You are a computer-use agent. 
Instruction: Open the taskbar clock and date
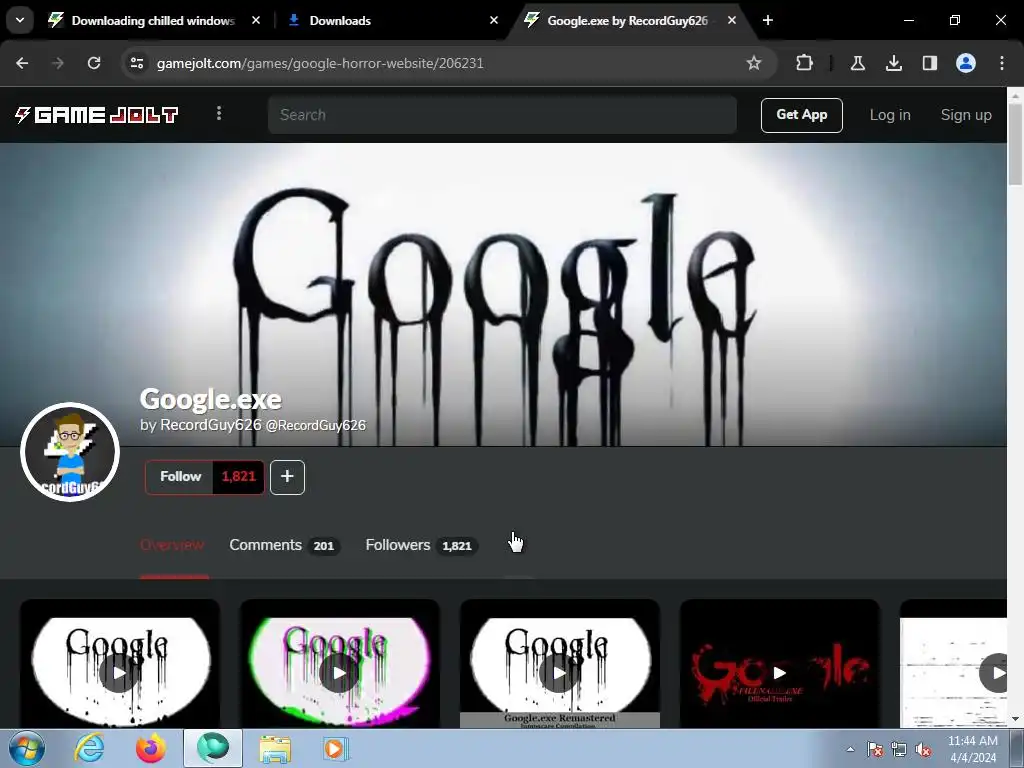973,749
